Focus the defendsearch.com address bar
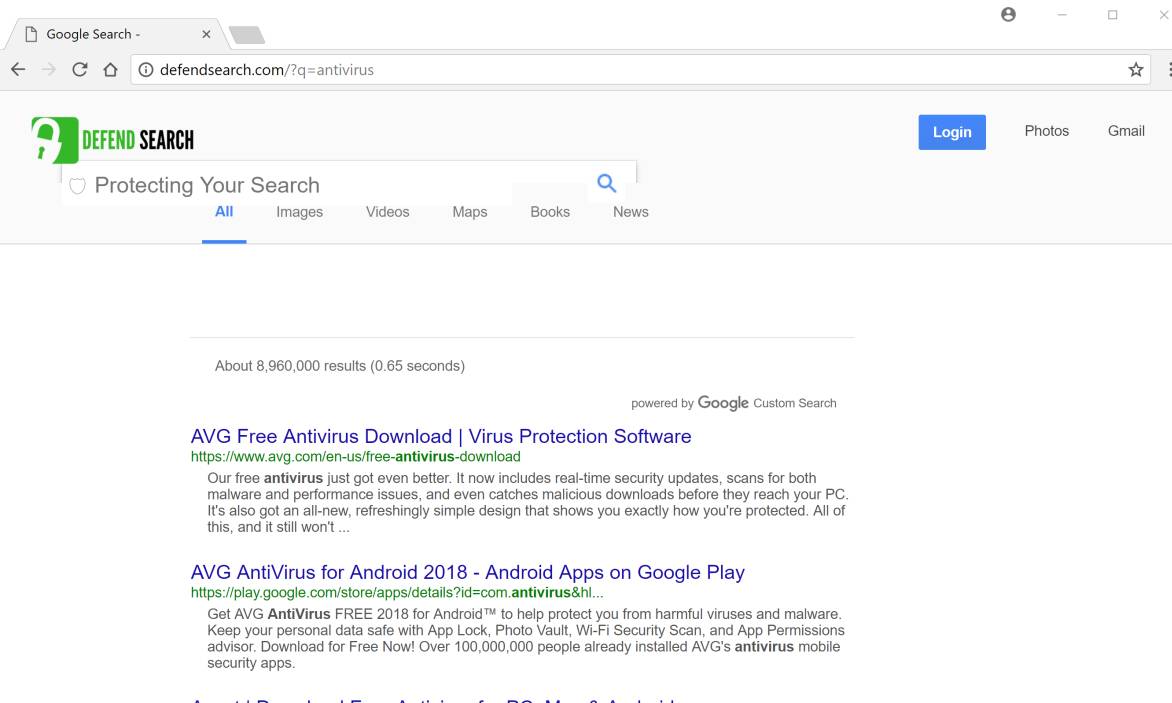 600,70
